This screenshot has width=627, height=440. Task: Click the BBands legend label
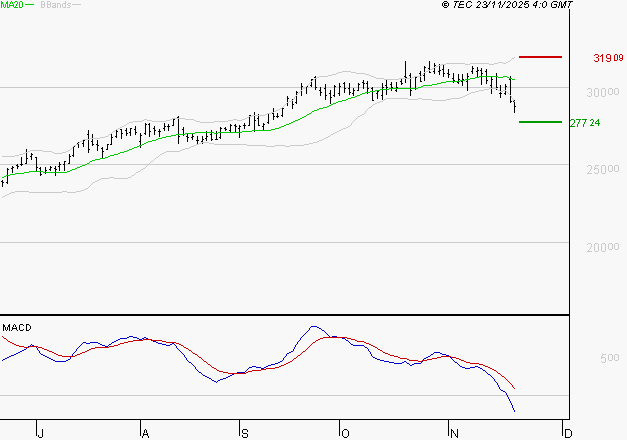[56, 5]
